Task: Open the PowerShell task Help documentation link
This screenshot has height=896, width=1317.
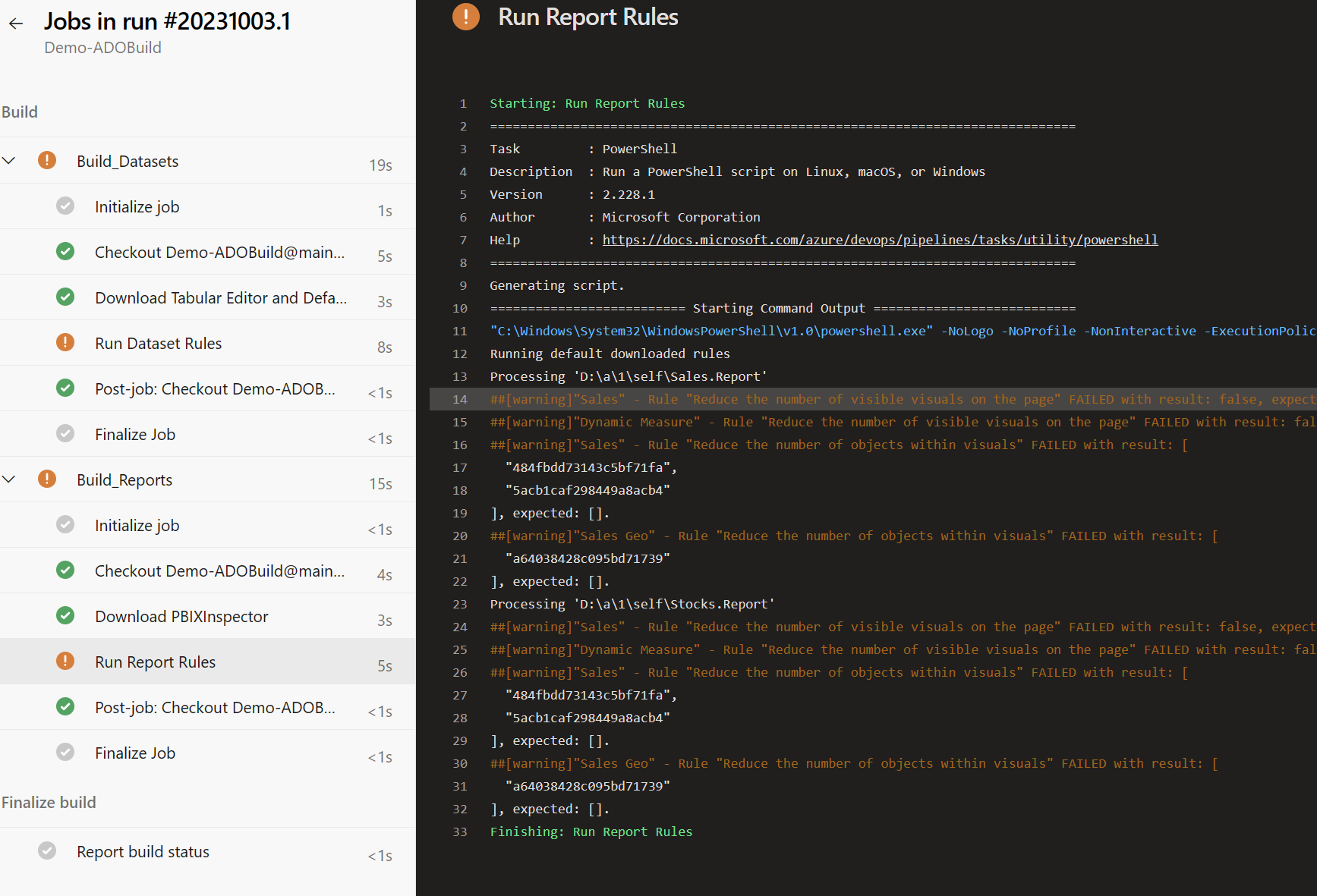Action: click(x=880, y=239)
